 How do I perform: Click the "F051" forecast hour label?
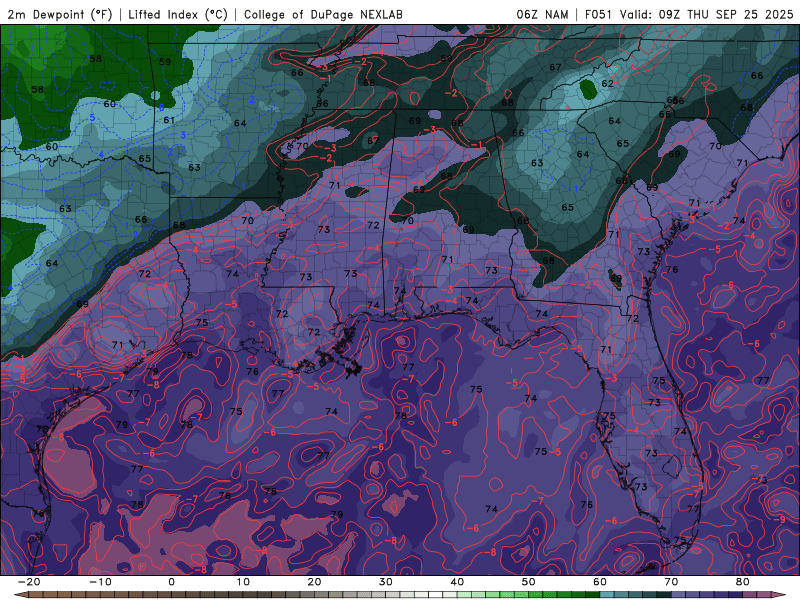pos(599,15)
